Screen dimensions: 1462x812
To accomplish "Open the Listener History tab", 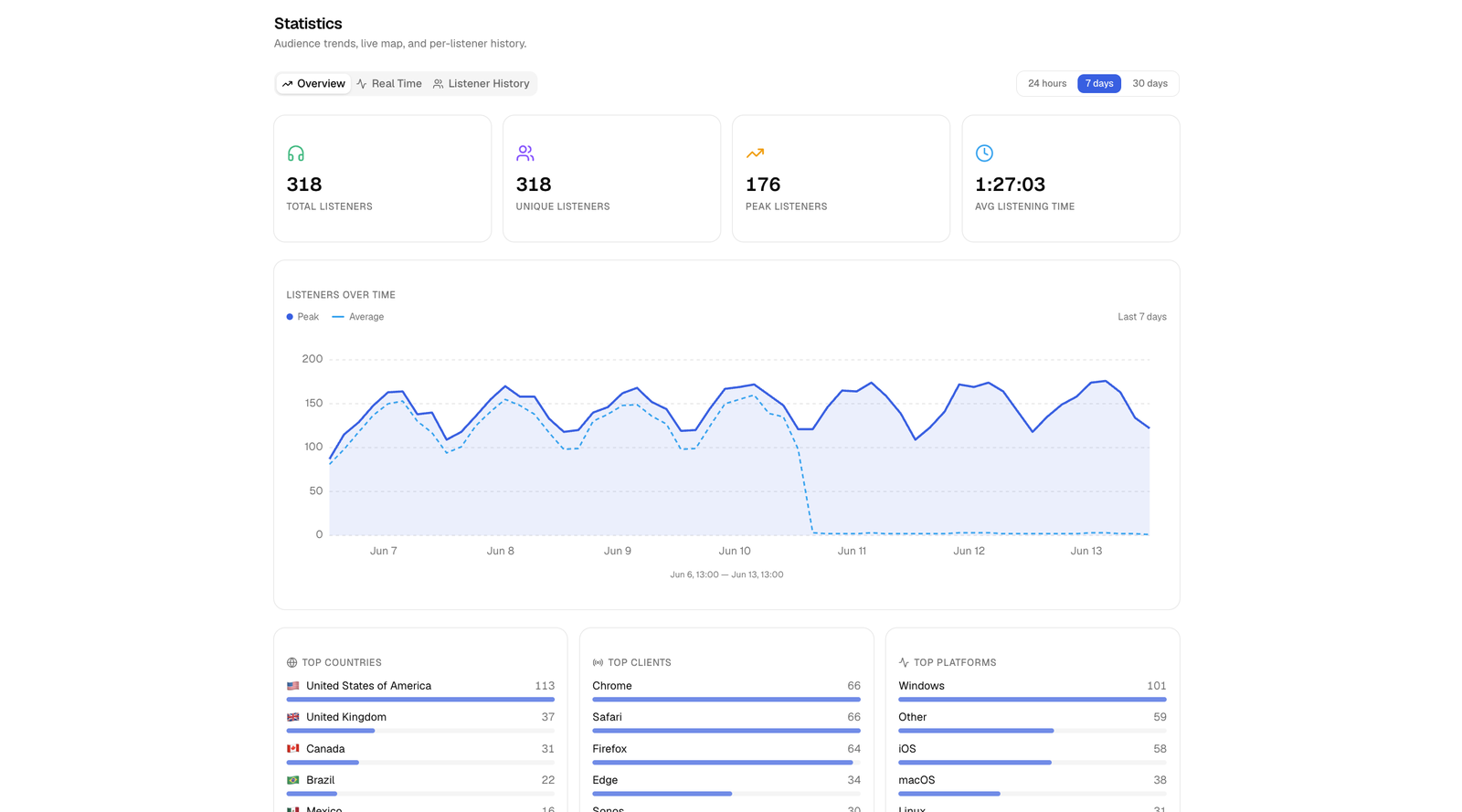I will point(482,84).
